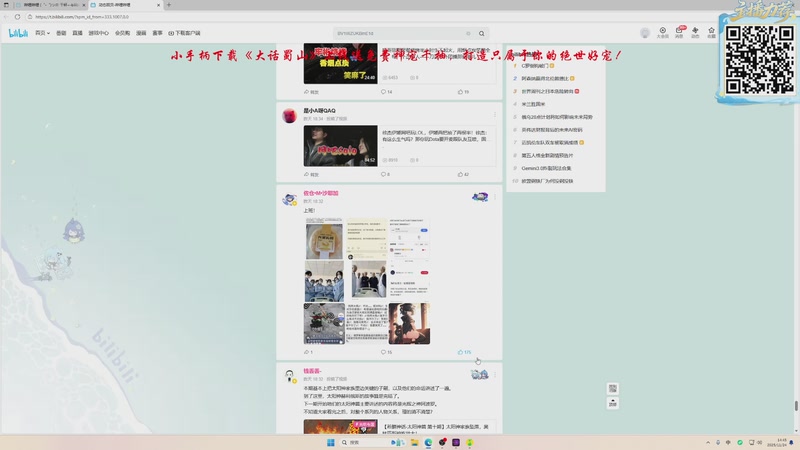Open 会员购 in the header
The width and height of the screenshot is (800, 450).
(122, 33)
